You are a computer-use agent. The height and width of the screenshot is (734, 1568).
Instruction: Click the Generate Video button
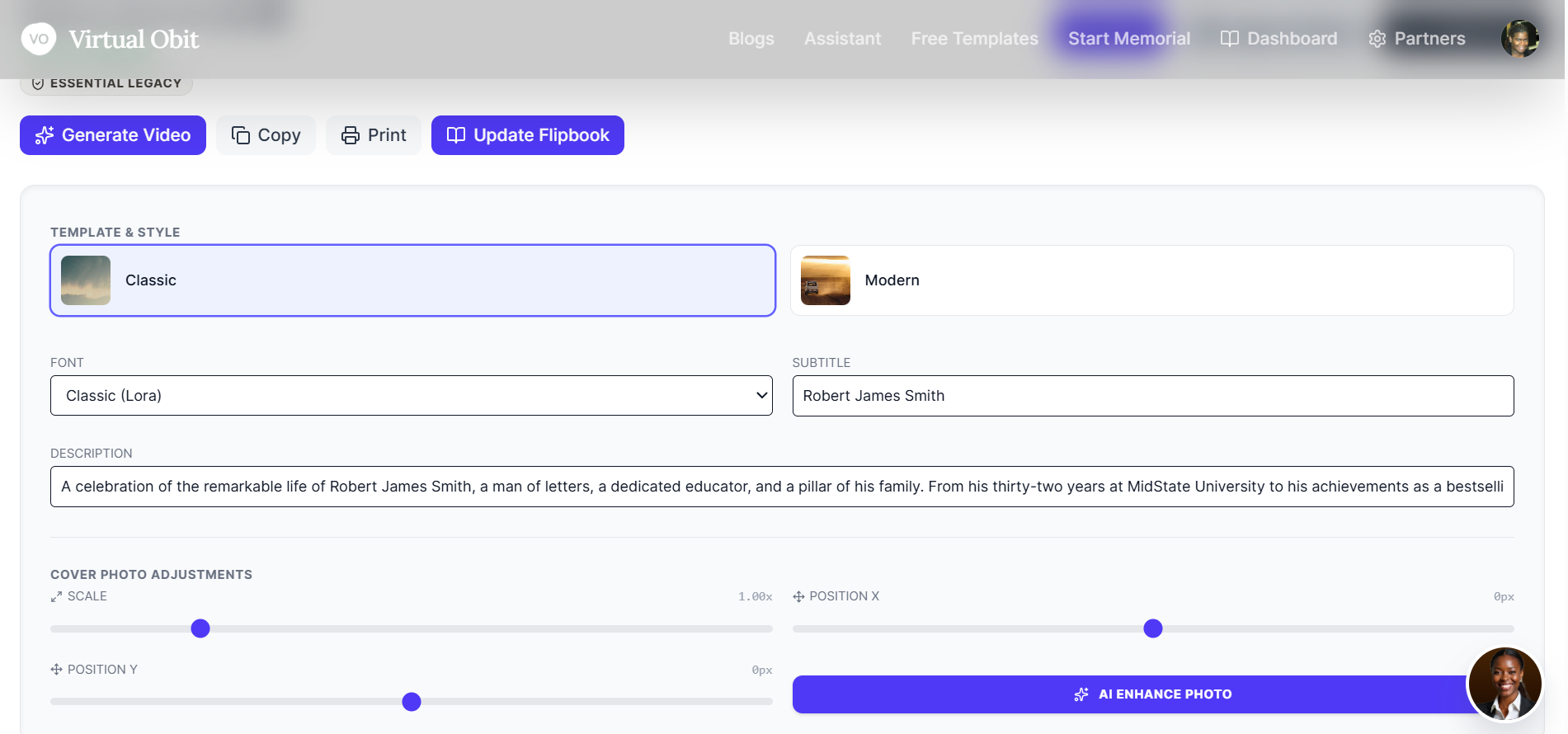113,135
